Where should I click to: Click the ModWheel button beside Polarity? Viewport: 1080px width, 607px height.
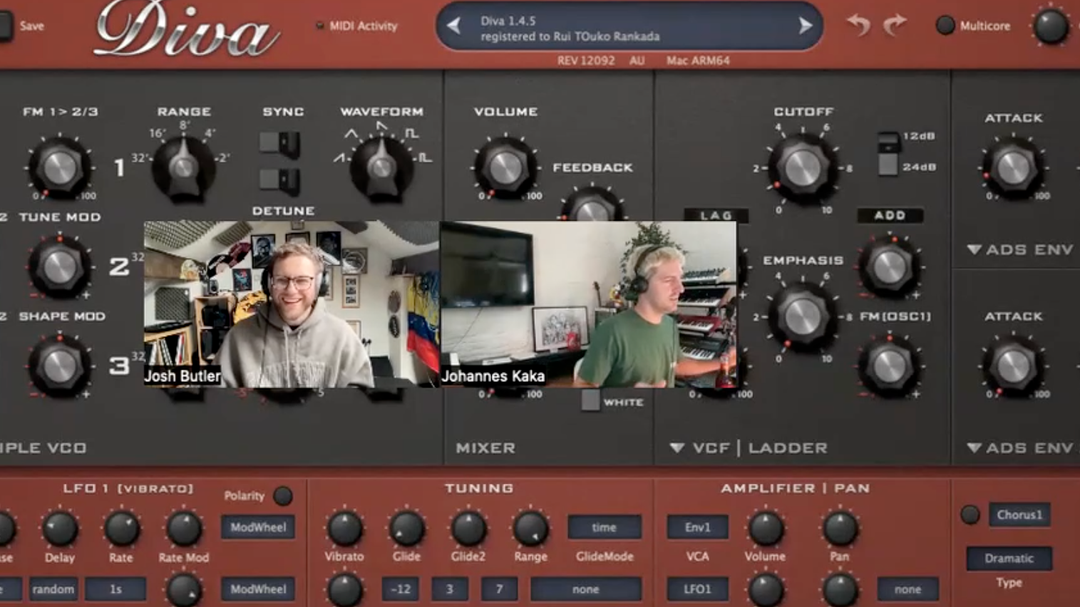tap(257, 527)
